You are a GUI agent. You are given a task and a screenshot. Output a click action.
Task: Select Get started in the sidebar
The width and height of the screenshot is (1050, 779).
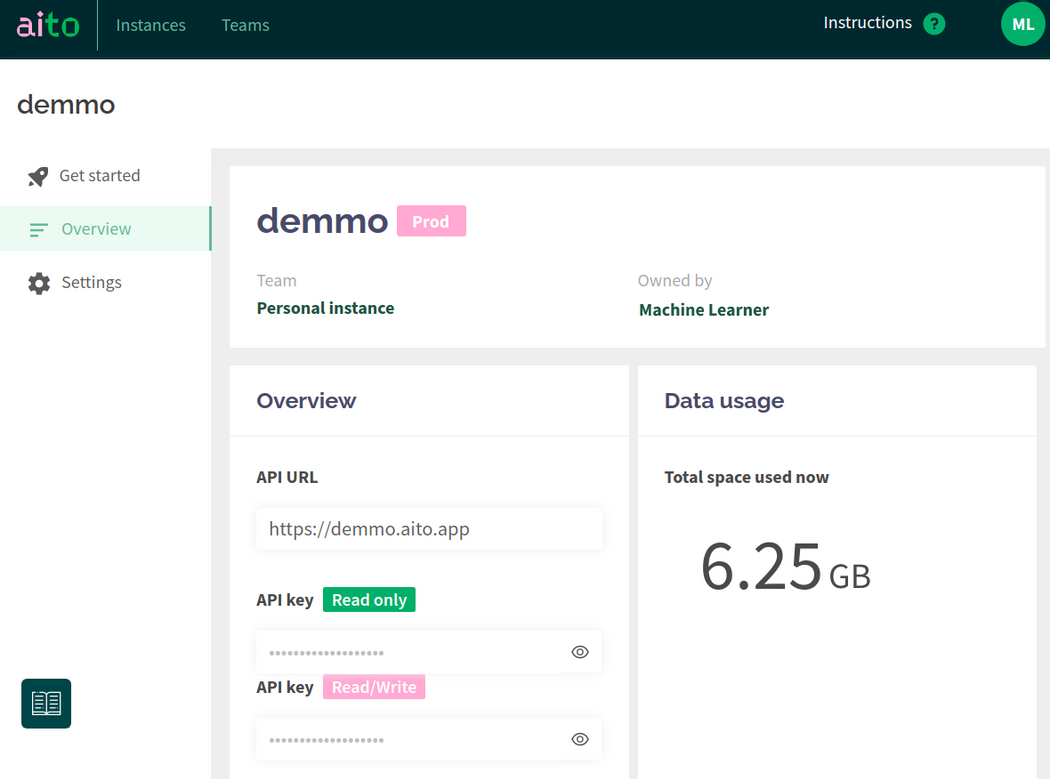point(100,176)
